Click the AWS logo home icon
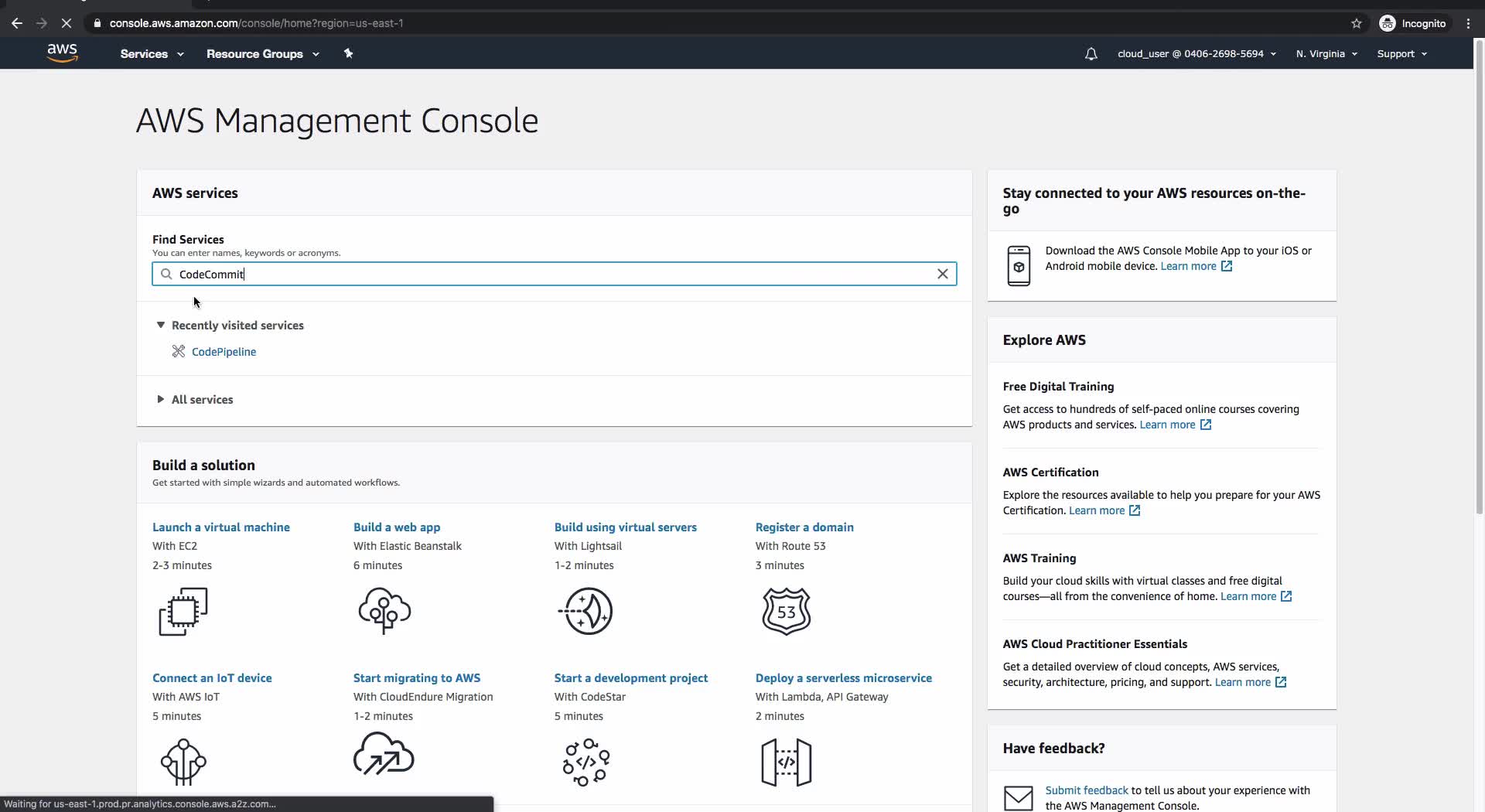This screenshot has height=812, width=1485. click(62, 53)
